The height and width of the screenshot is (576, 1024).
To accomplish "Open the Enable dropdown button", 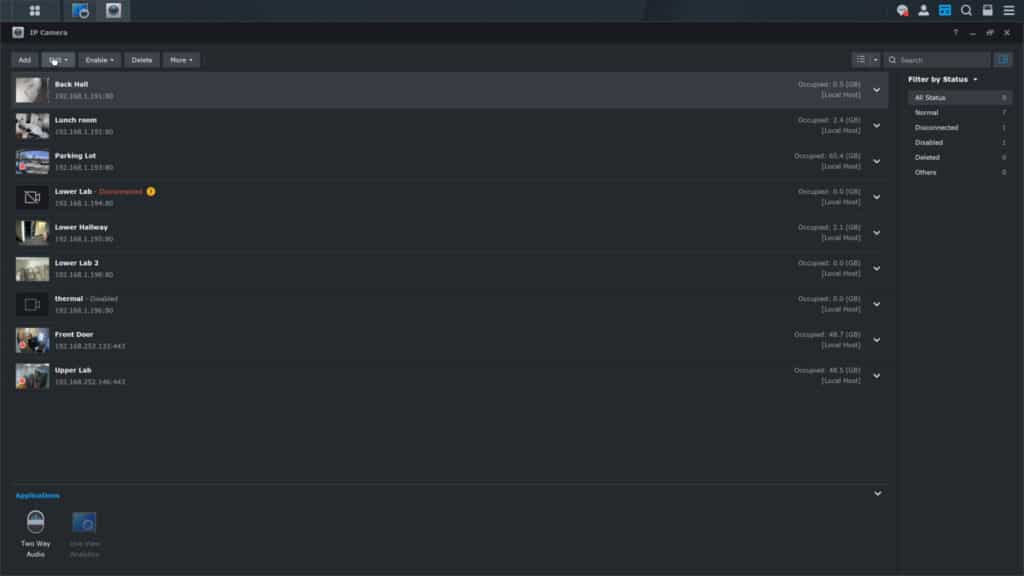I will click(99, 60).
